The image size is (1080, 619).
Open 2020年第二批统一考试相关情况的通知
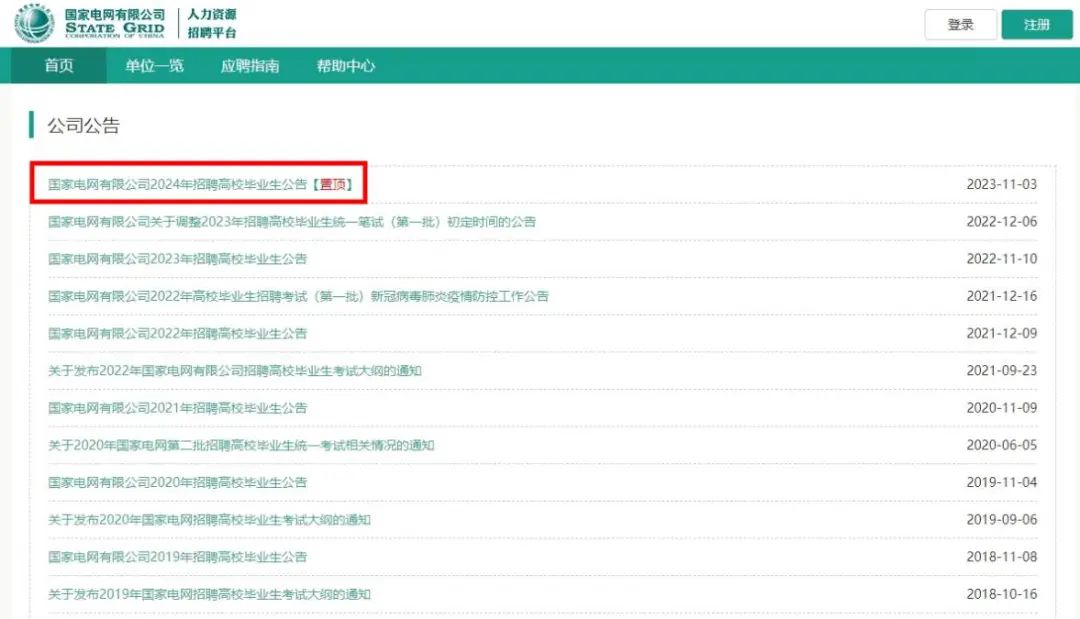[x=241, y=445]
